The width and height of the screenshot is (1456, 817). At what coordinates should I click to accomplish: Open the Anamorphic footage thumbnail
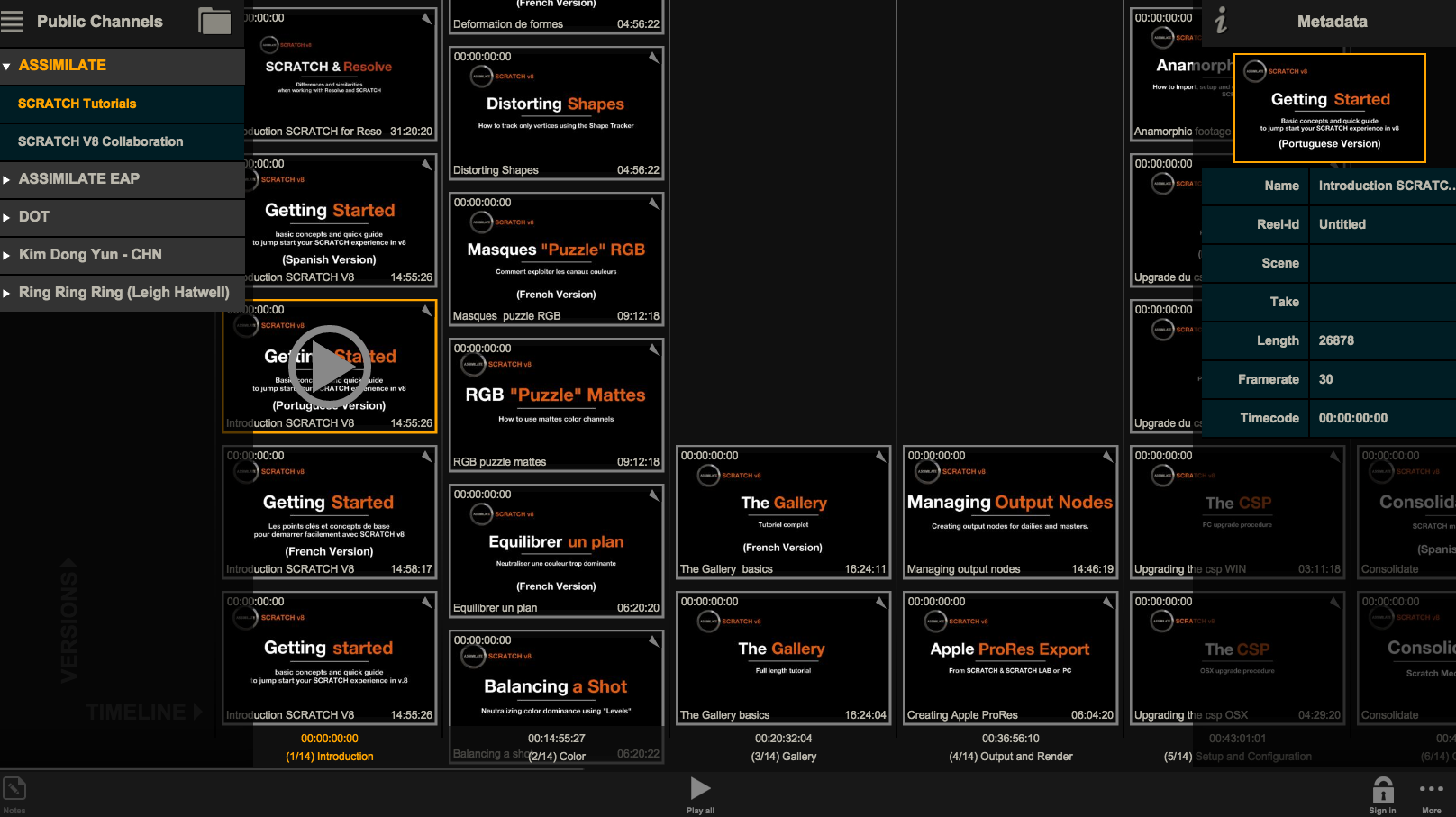[x=1182, y=75]
